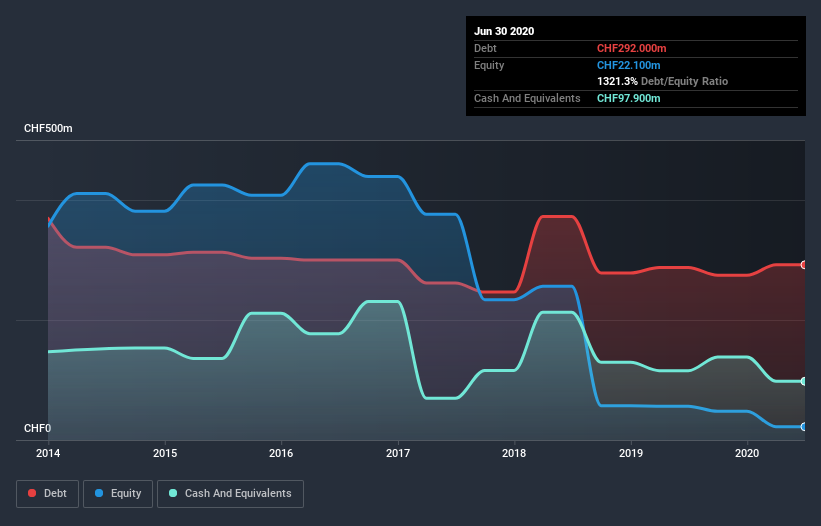Click the teal Cash And Equivalents legend dot

pos(173,493)
